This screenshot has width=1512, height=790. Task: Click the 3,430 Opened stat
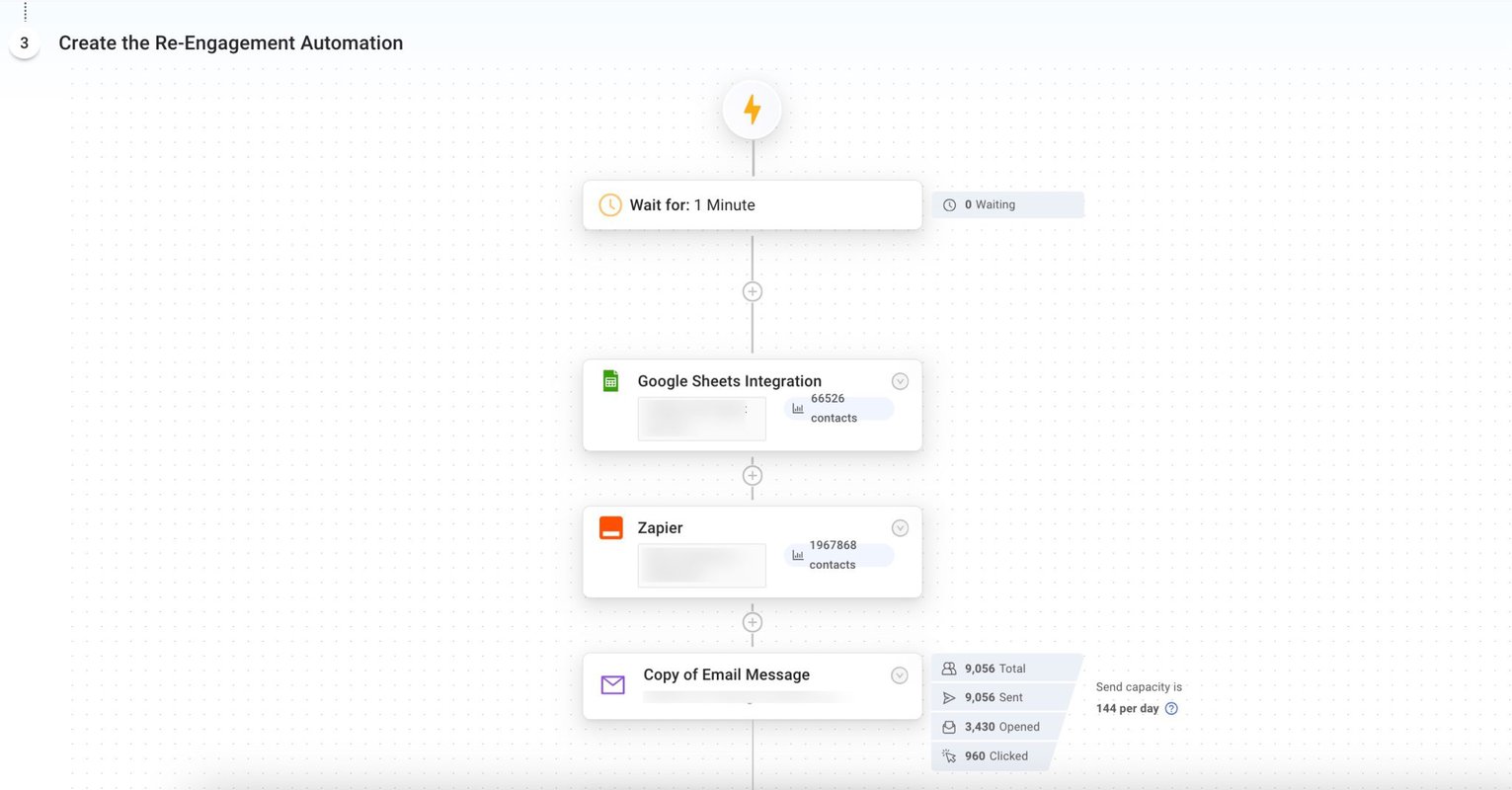click(997, 727)
